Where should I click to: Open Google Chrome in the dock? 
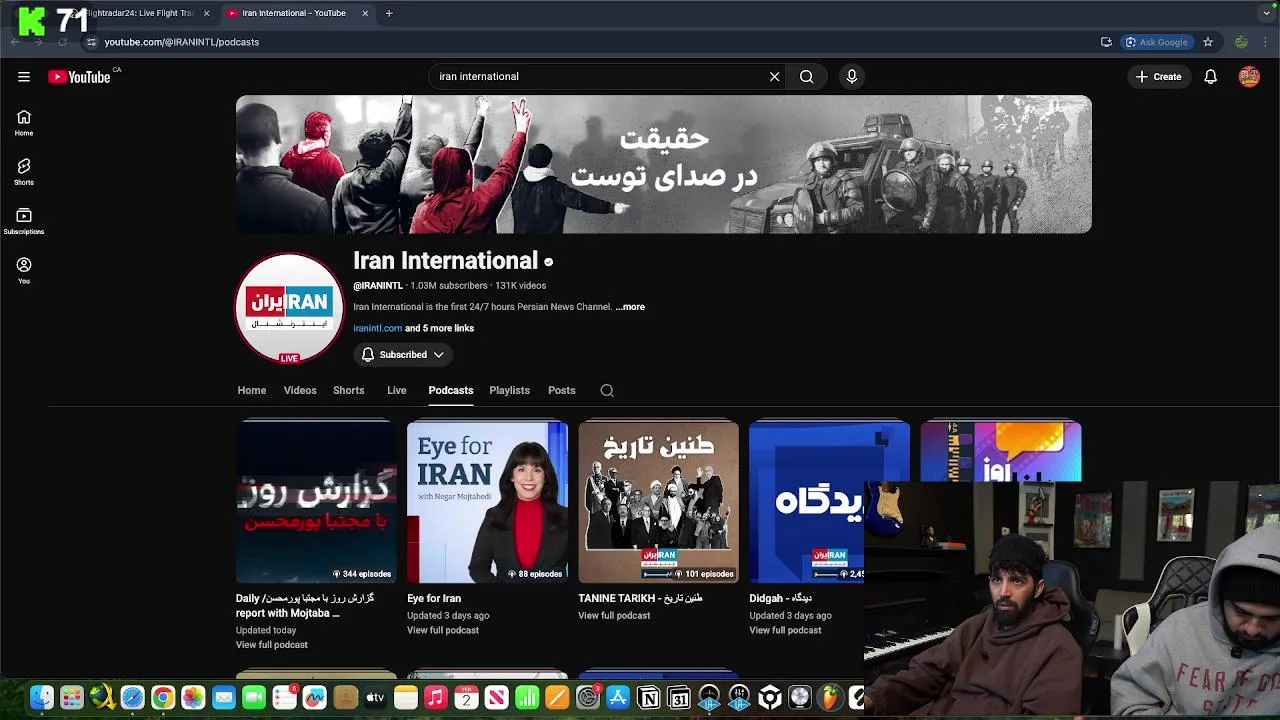coord(162,698)
